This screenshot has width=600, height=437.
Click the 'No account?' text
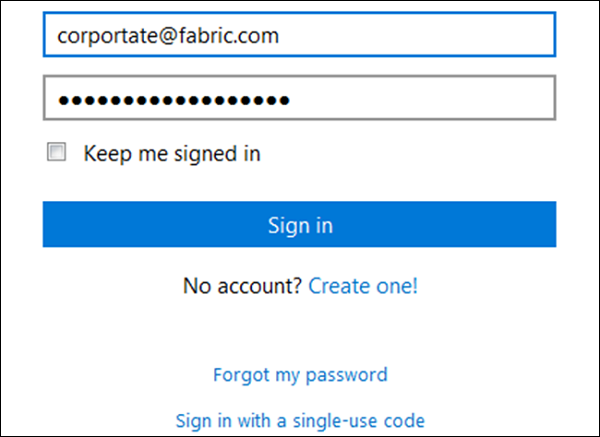tap(243, 286)
